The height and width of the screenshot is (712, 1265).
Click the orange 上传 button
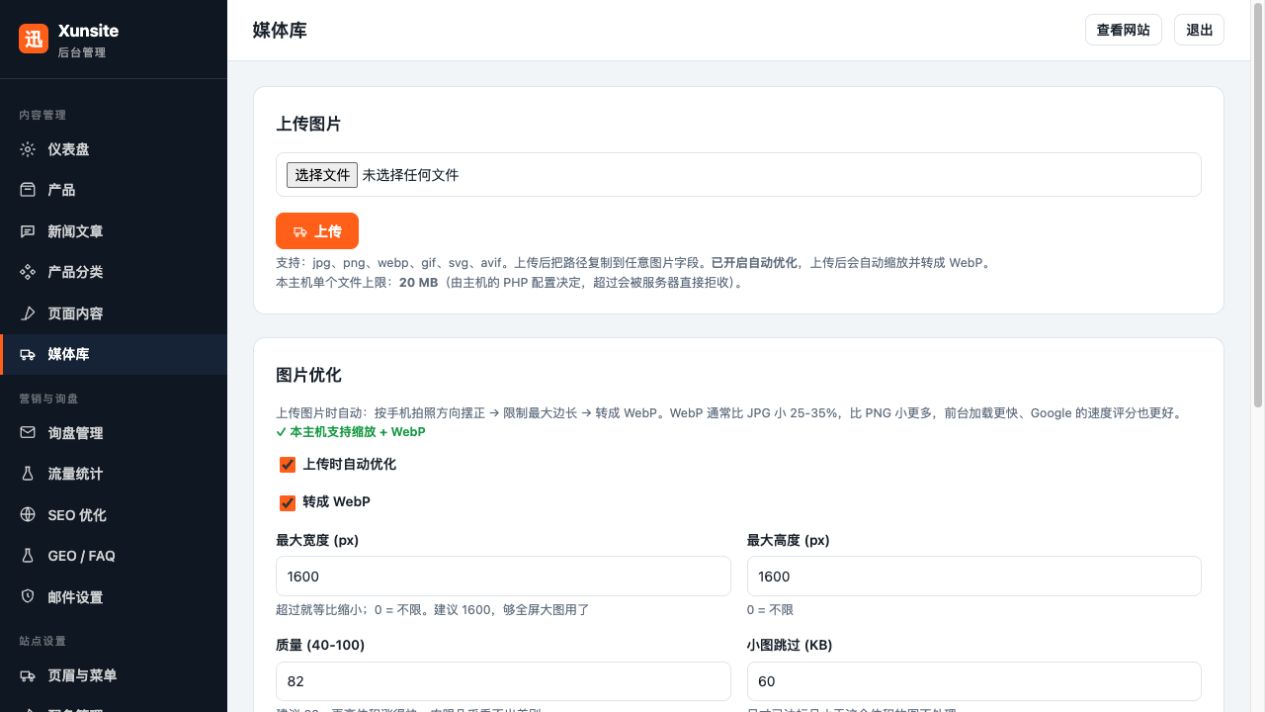[317, 231]
